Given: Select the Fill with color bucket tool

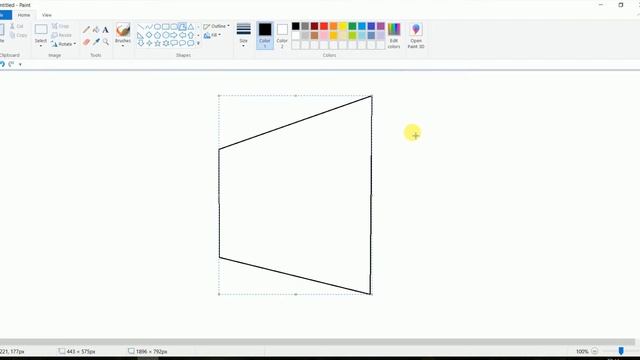Looking at the screenshot, I should pos(96,30).
